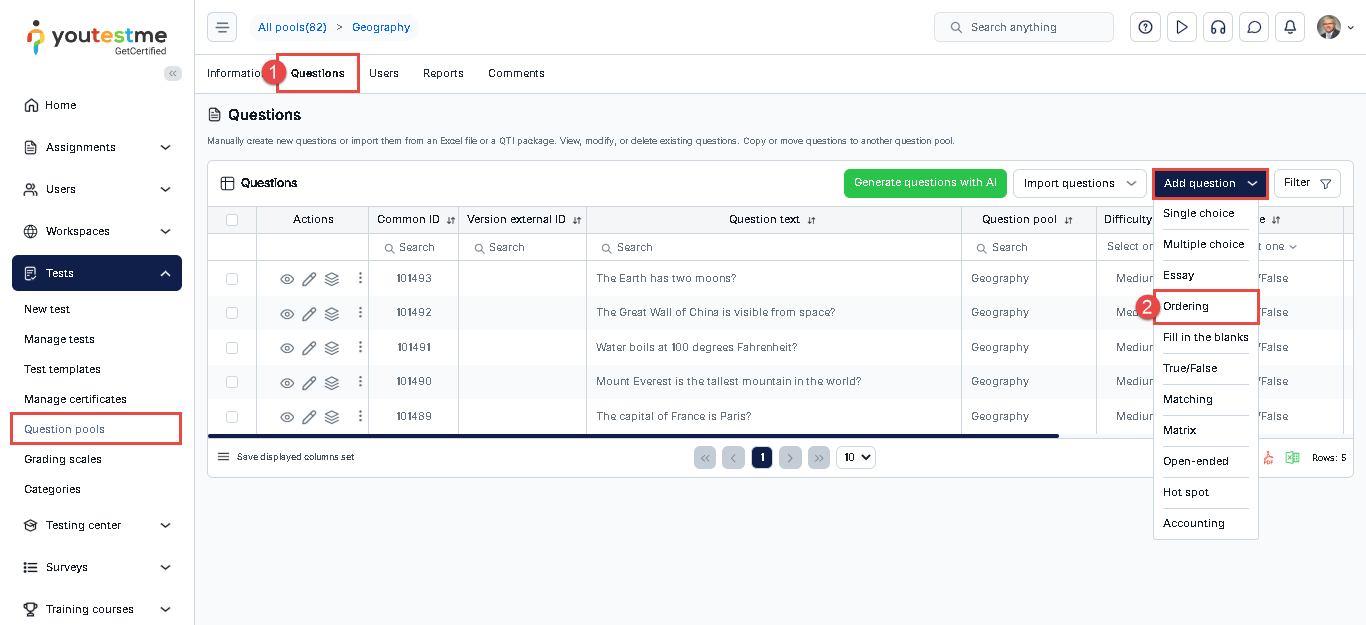
Task: Open three-dot actions menu for question 101490
Action: click(360, 381)
